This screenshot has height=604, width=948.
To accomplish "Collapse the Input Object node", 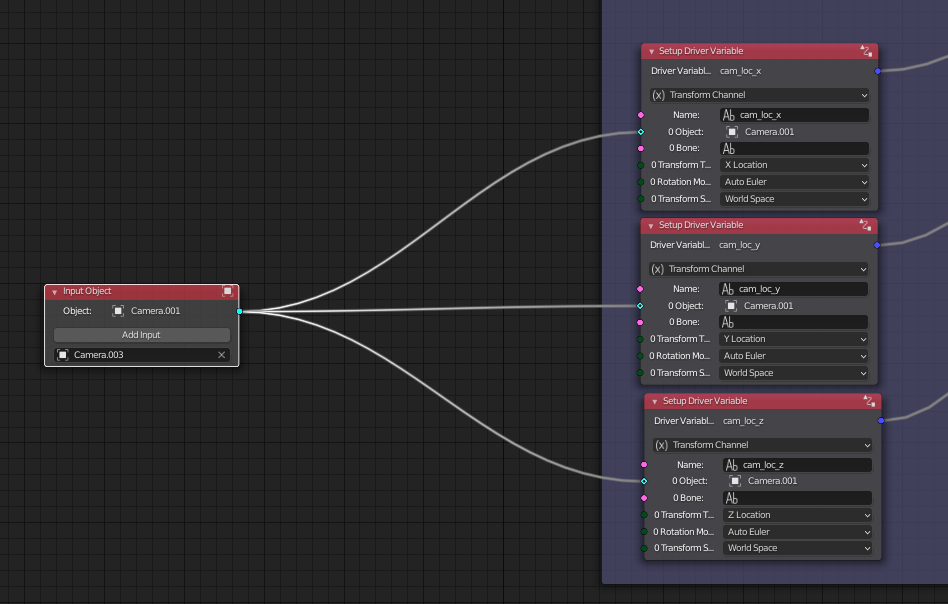I will point(54,292).
